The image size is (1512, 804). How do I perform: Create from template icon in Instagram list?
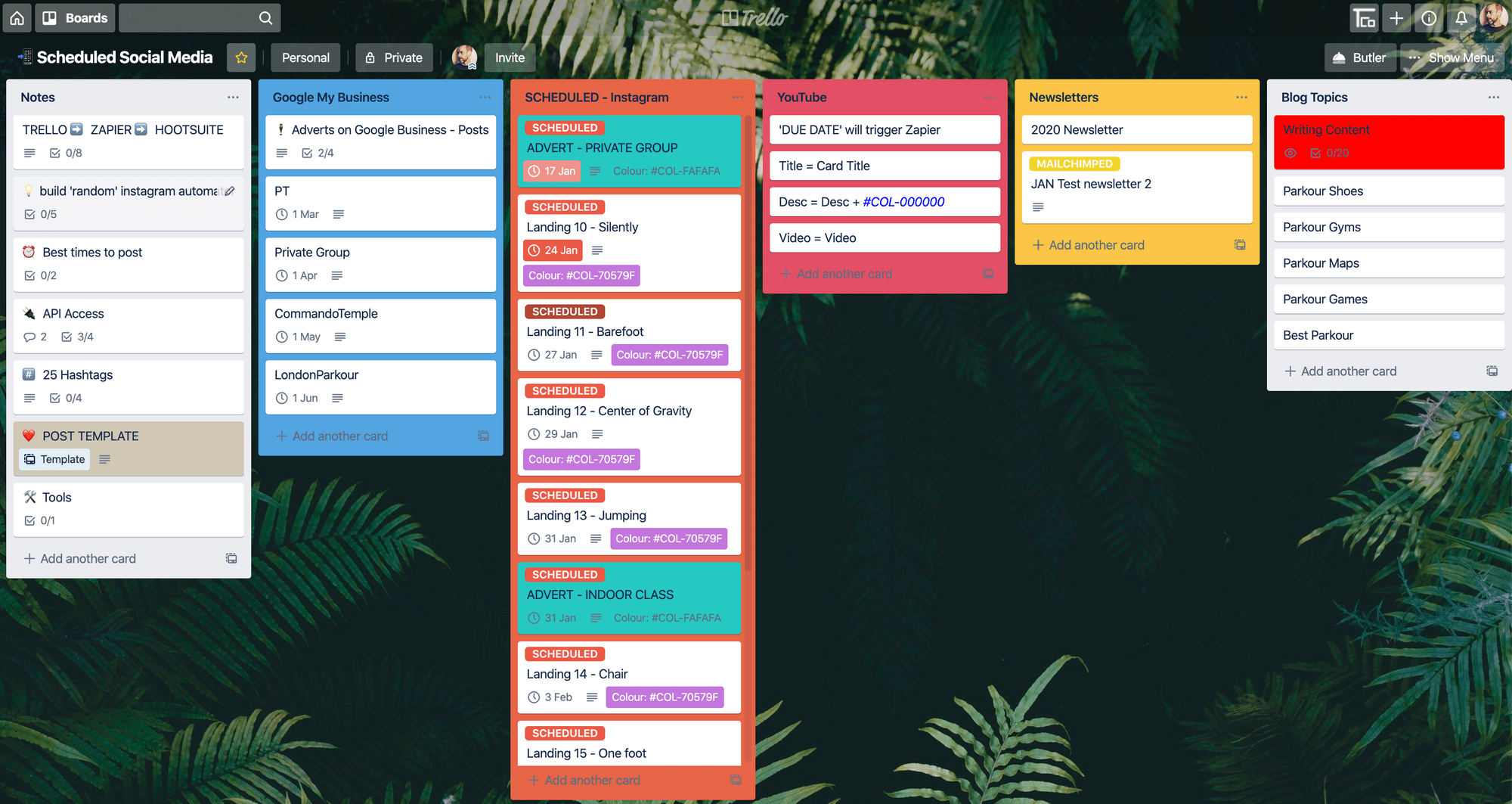tap(736, 781)
